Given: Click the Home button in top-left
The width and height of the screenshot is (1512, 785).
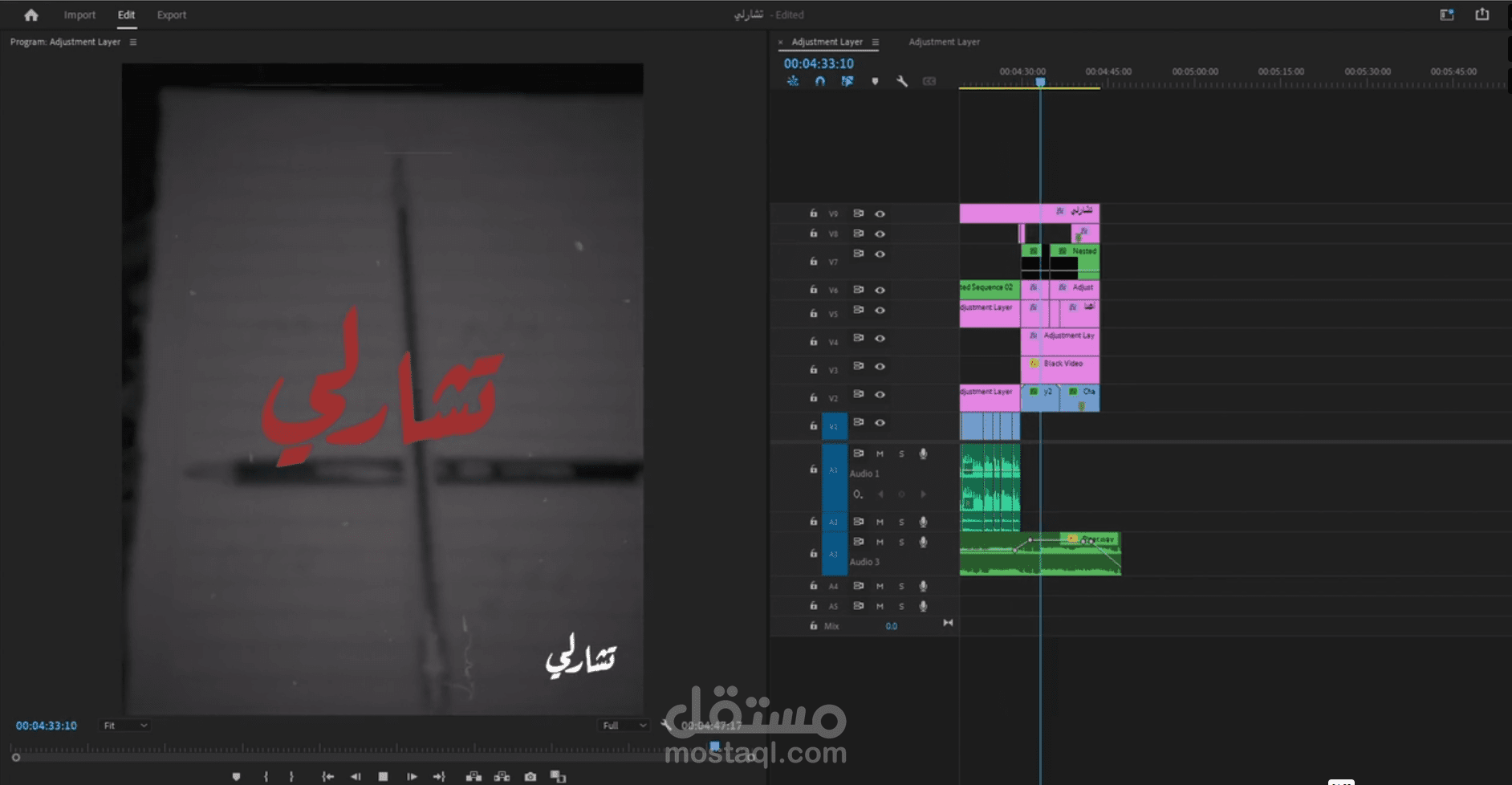Looking at the screenshot, I should pyautogui.click(x=30, y=14).
